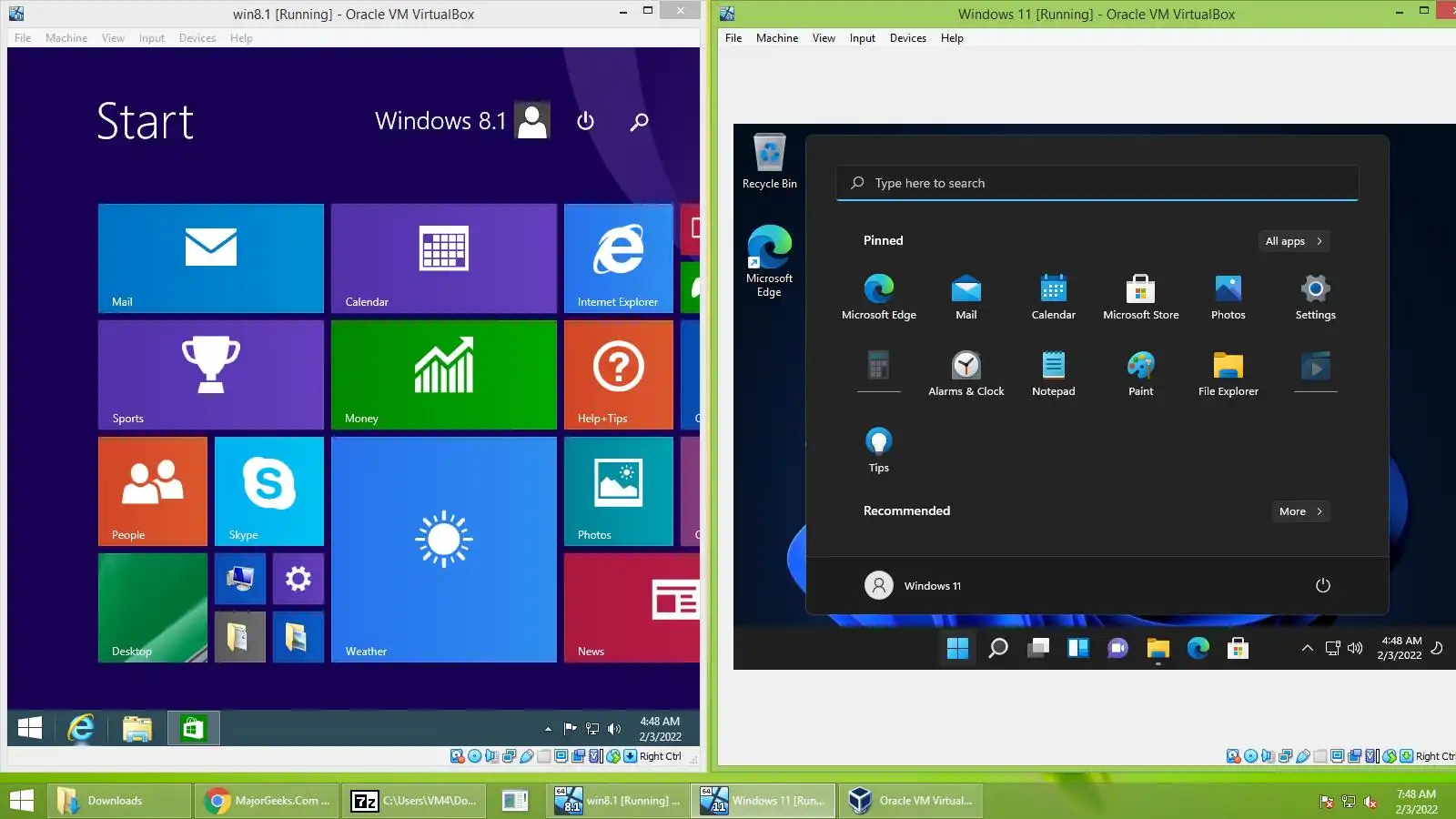Open Calendar in Windows 11 pinned apps
Viewport: 1456px width, 819px height.
(x=1054, y=298)
